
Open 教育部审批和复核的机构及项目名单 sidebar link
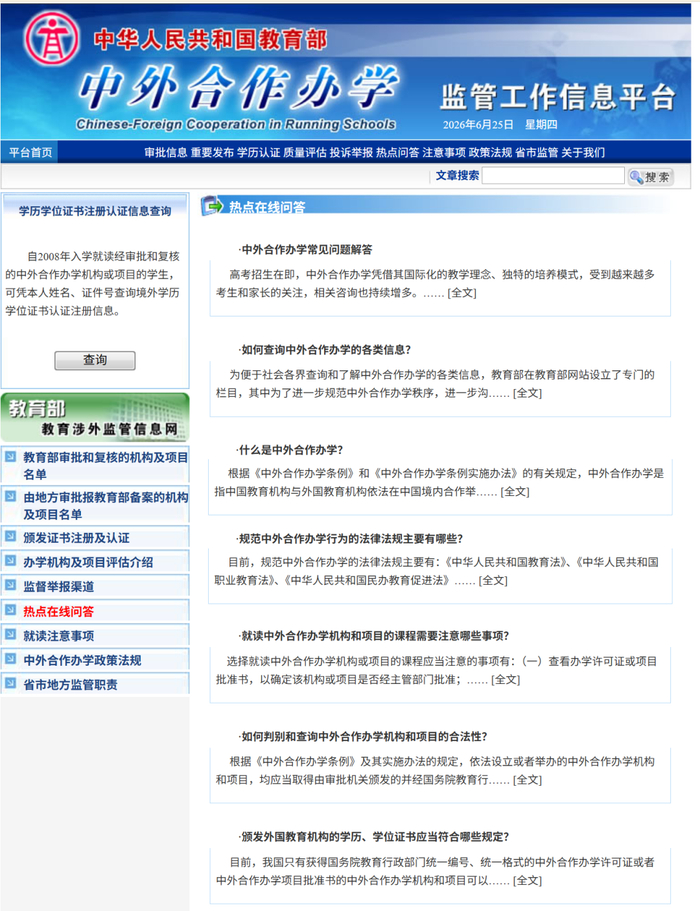point(105,465)
